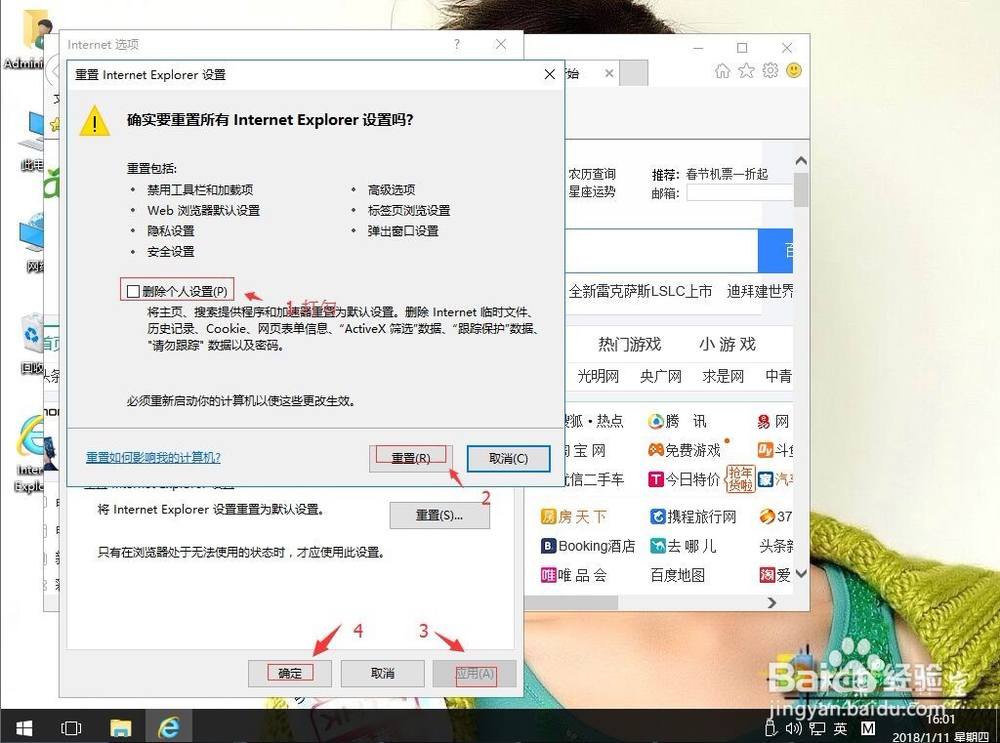Close the 重置 Internet Explorer 设置 dialog

(549, 75)
